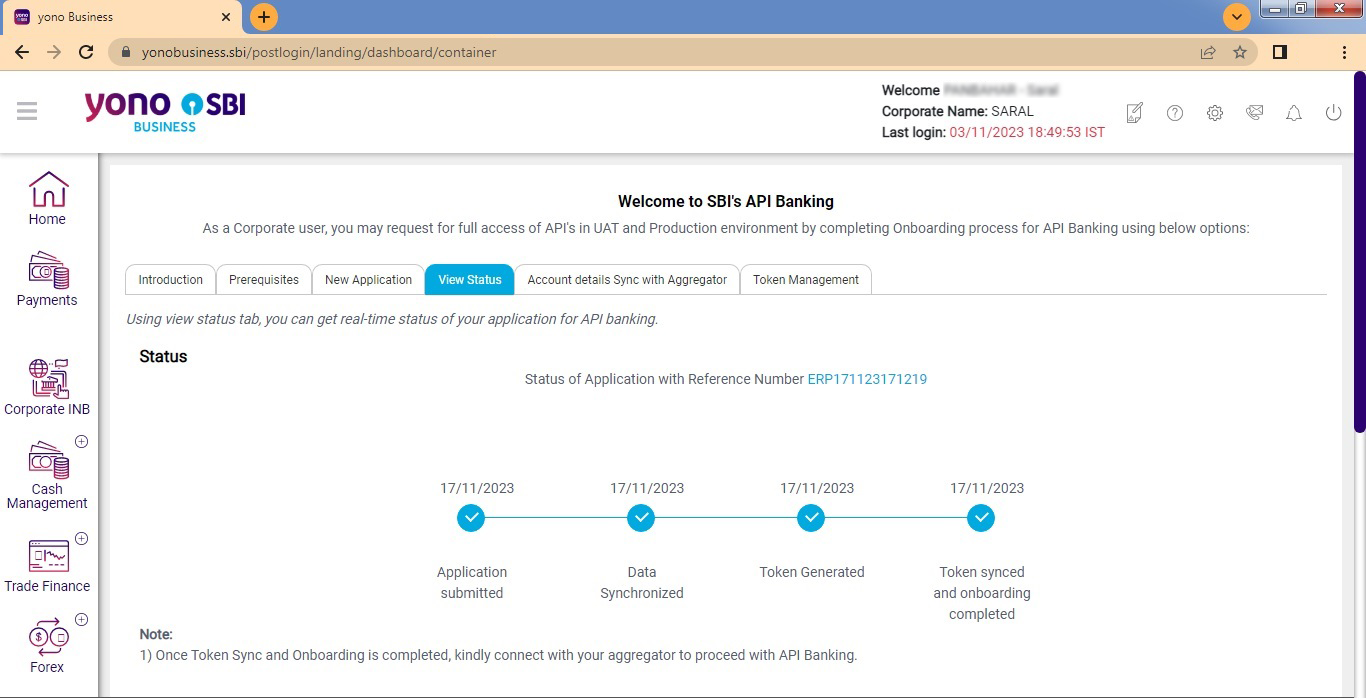Select the View Status tab
Image resolution: width=1366 pixels, height=698 pixels.
(470, 280)
